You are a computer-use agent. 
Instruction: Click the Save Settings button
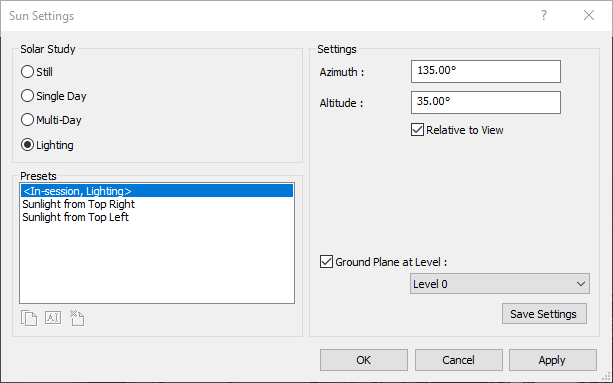[x=544, y=314]
